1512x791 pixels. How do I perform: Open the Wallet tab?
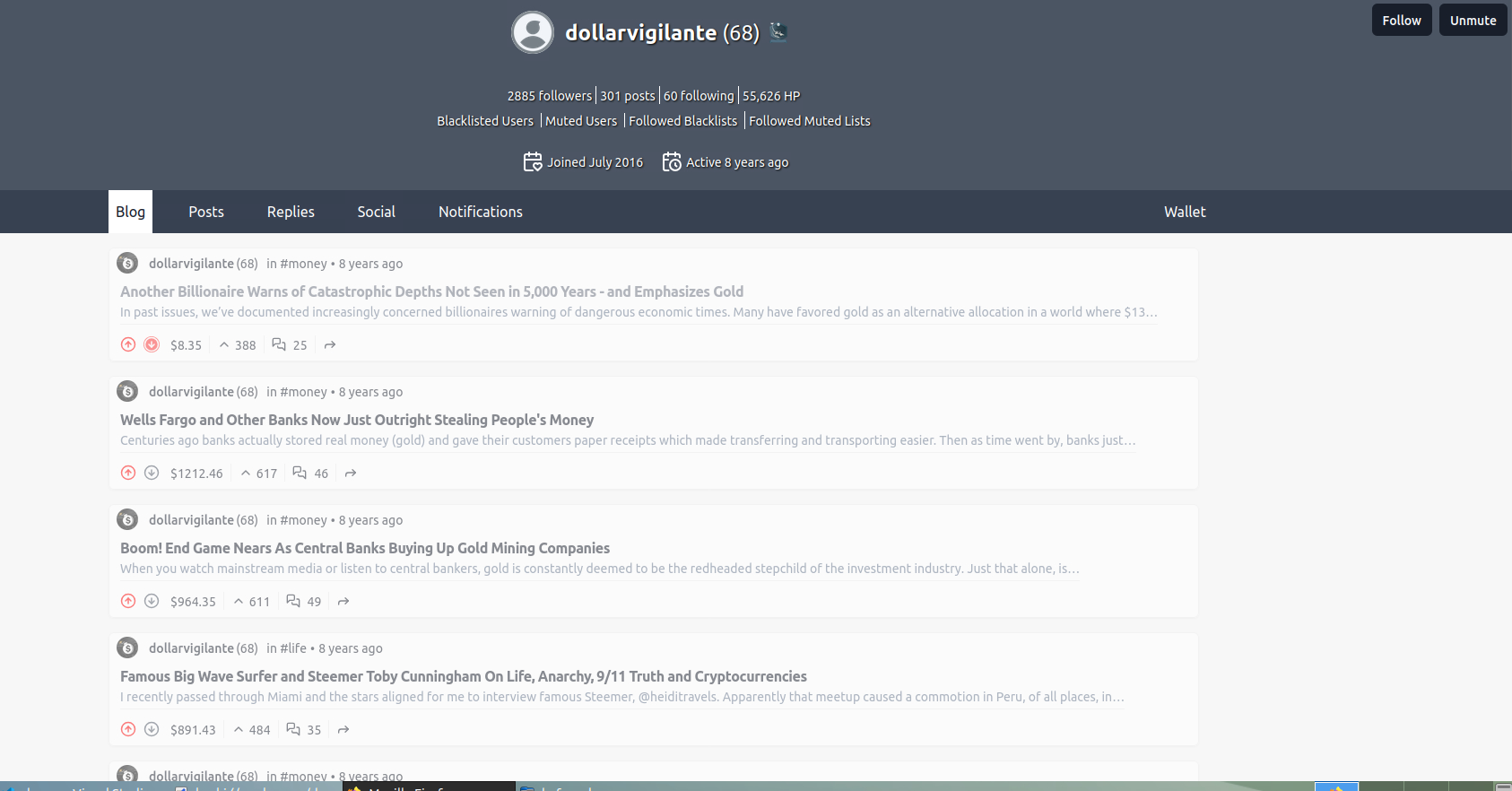point(1184,212)
